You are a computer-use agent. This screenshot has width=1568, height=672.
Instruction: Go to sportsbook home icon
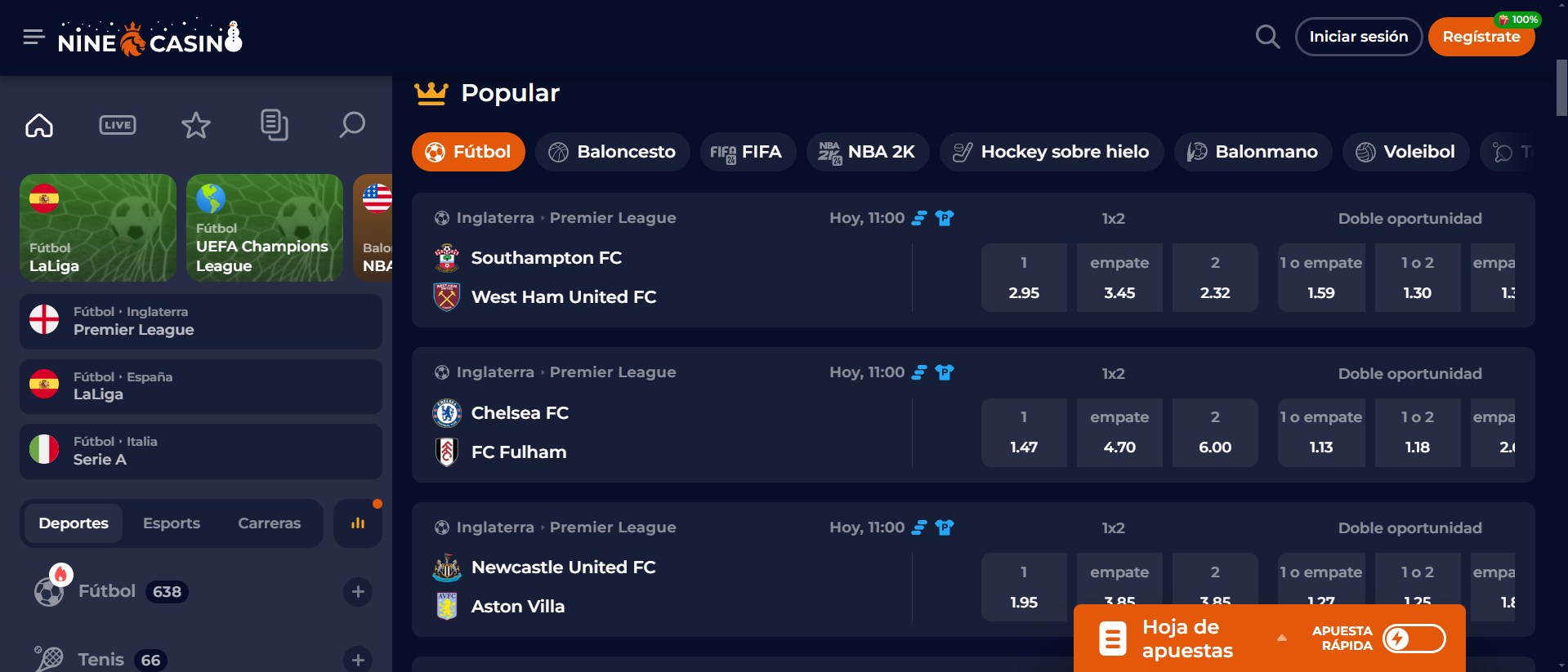(x=39, y=125)
